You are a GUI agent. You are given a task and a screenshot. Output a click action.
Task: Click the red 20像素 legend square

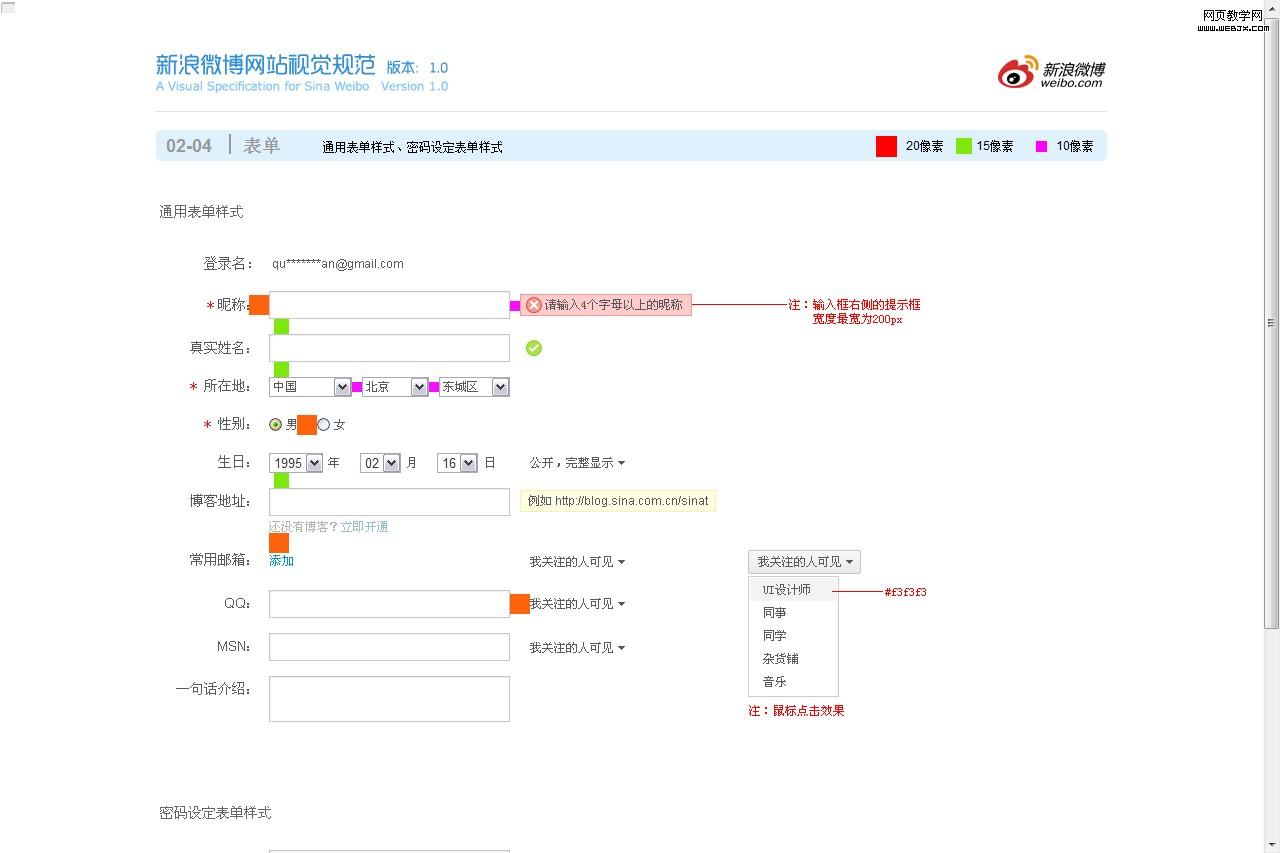(x=886, y=146)
